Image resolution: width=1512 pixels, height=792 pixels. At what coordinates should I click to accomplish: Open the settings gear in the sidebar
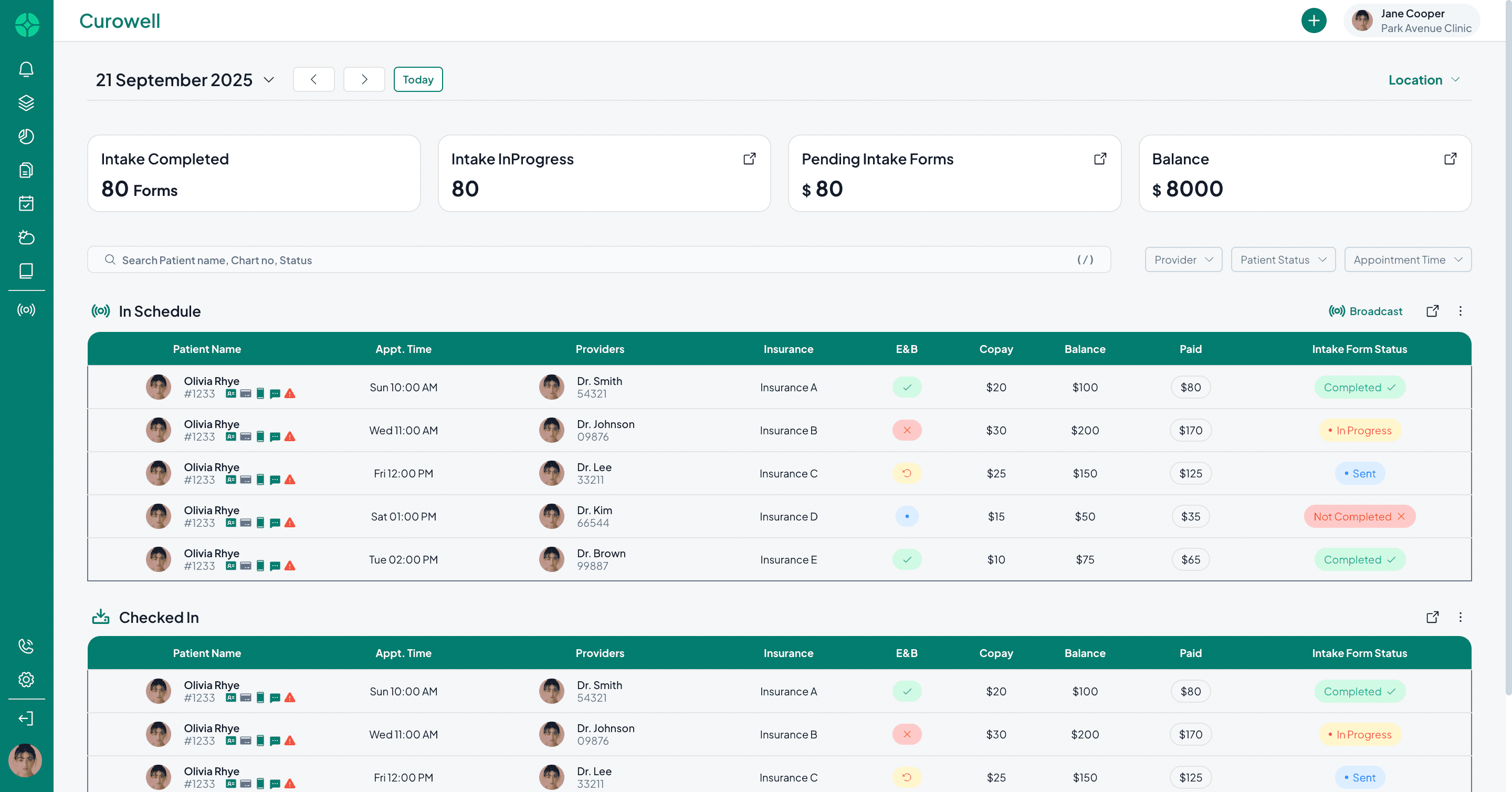(26, 679)
